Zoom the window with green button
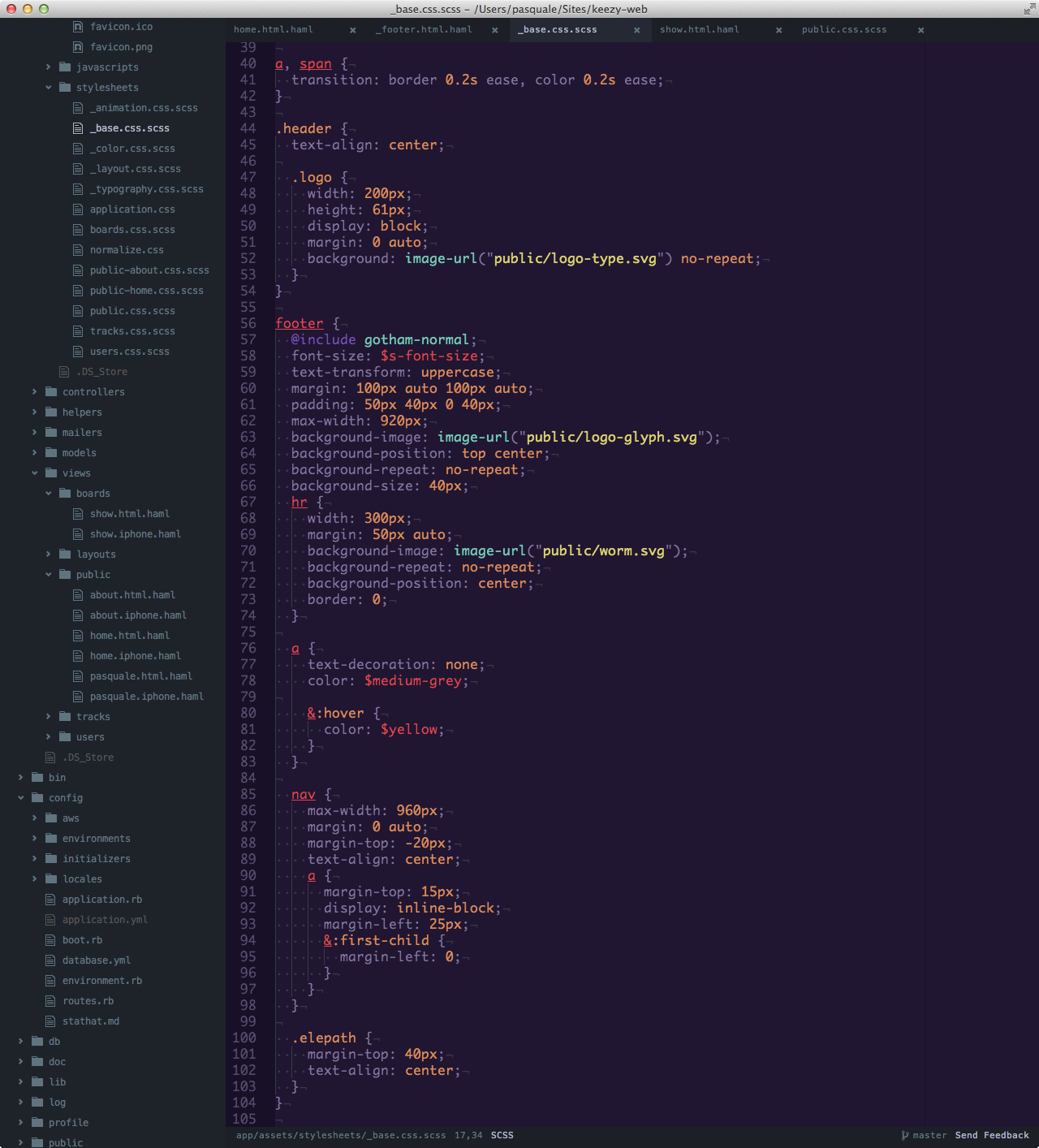Image resolution: width=1039 pixels, height=1148 pixels. 44,9
